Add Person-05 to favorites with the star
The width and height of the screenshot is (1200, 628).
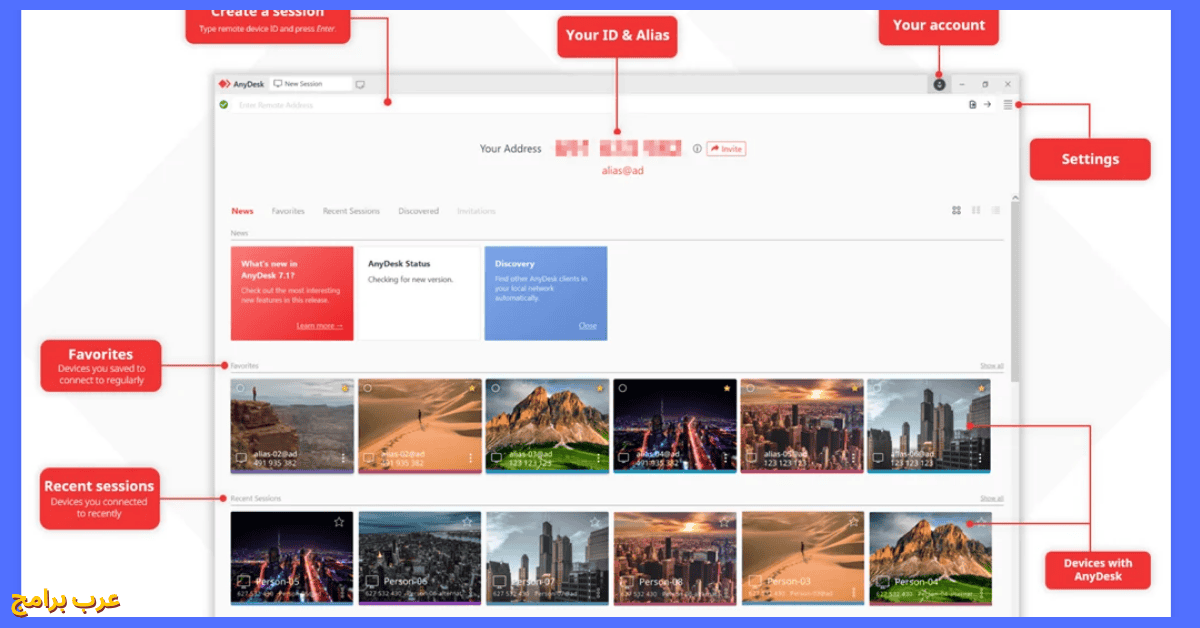click(339, 522)
